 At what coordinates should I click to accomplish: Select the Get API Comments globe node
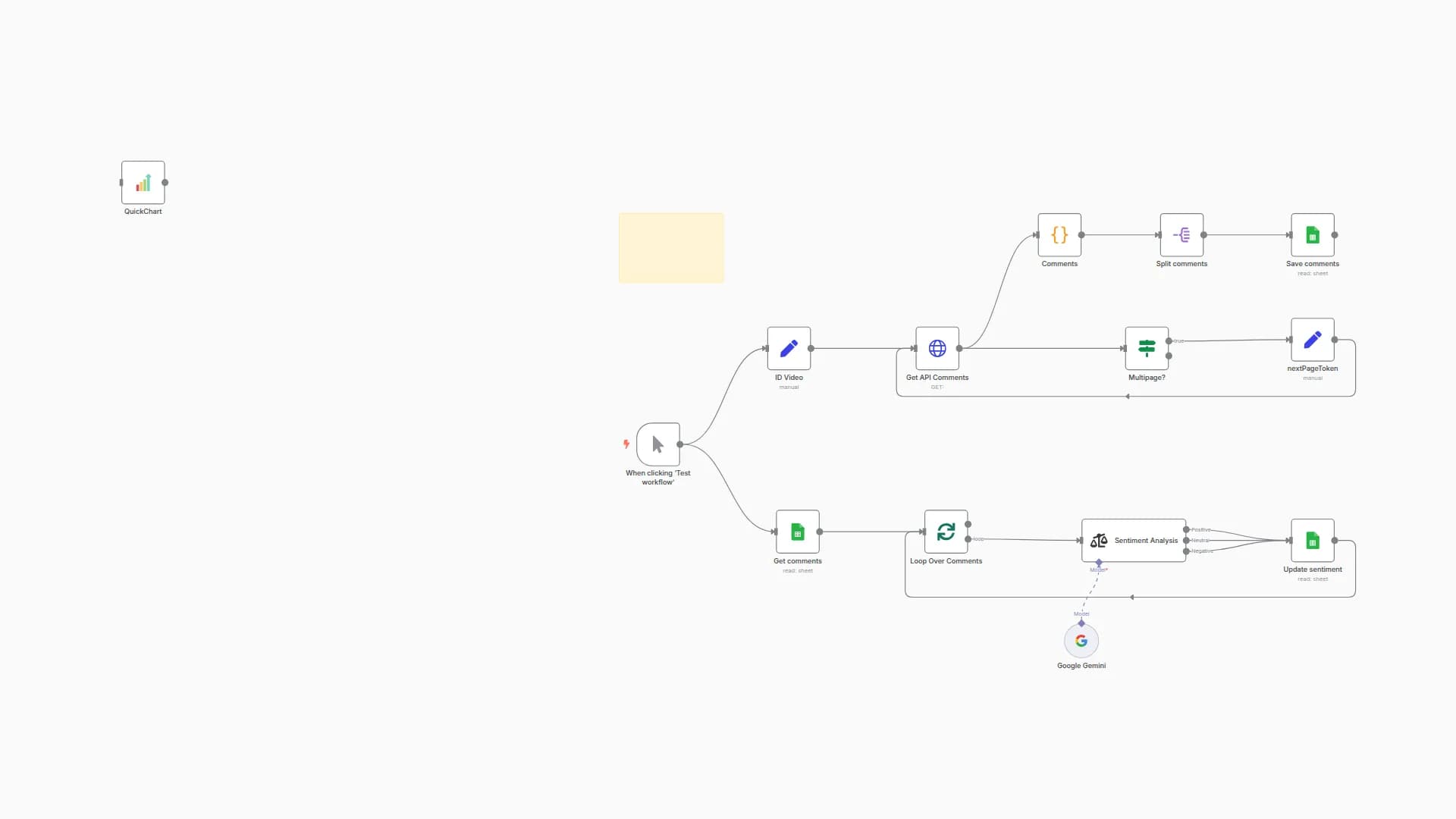[x=937, y=348]
